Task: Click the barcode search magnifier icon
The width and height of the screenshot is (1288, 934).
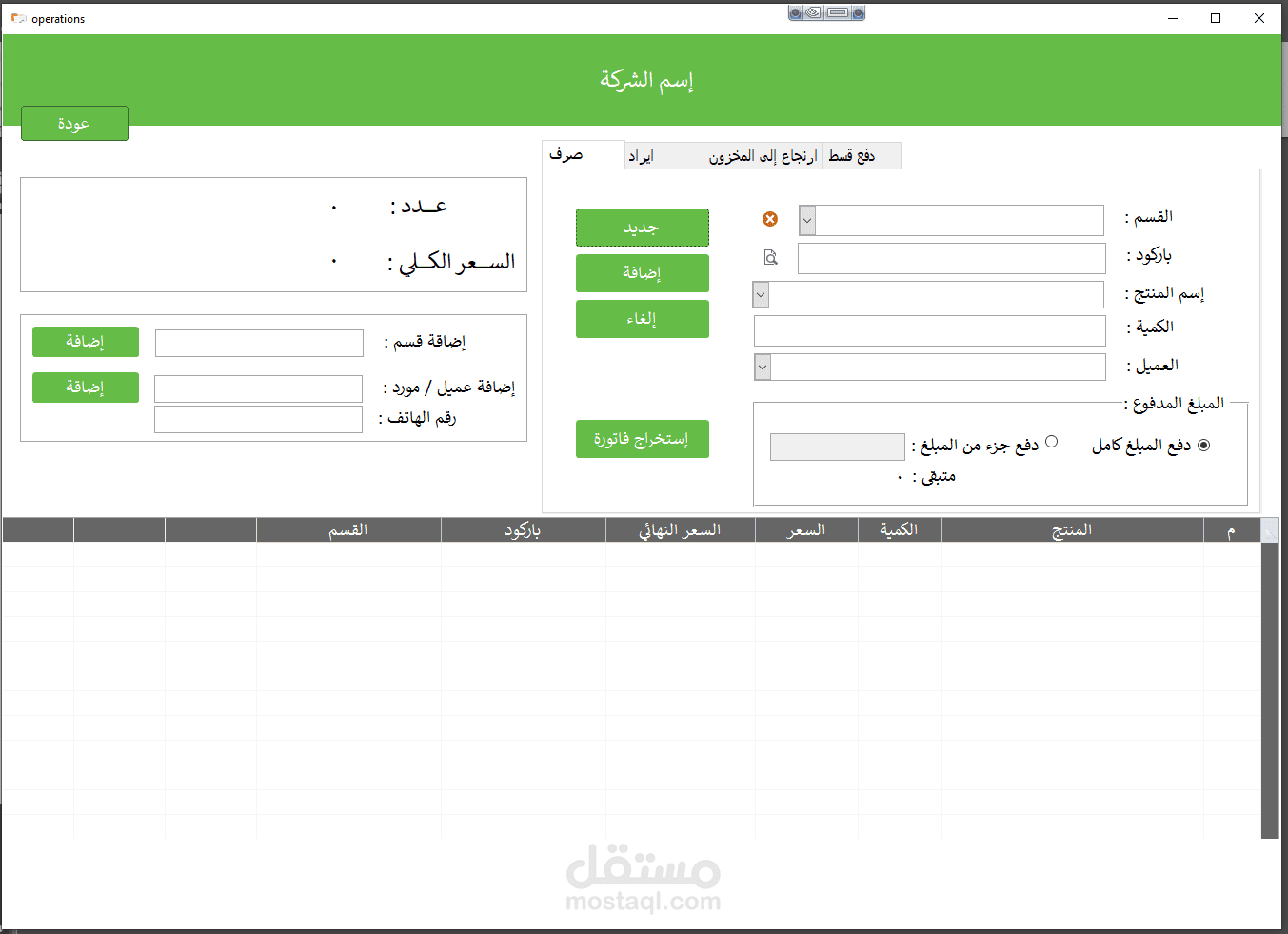Action: coord(771,257)
